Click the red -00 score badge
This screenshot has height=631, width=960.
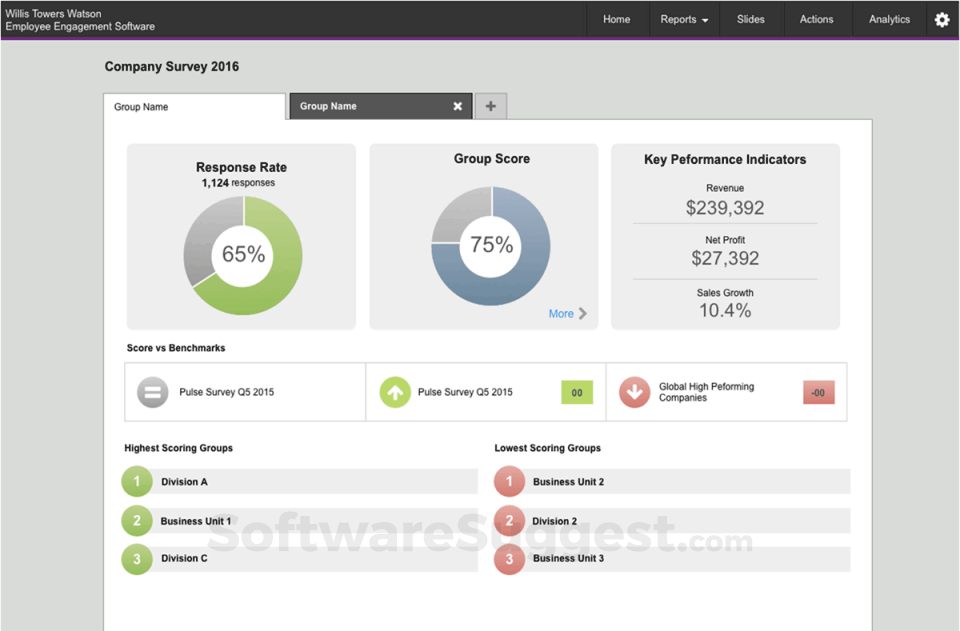click(x=818, y=392)
